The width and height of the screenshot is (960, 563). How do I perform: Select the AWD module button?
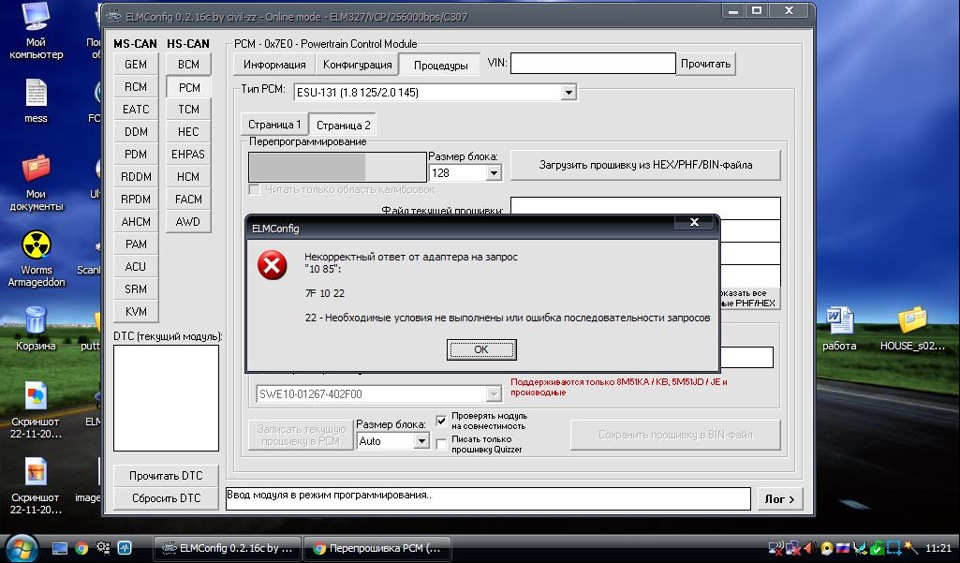tap(189, 222)
